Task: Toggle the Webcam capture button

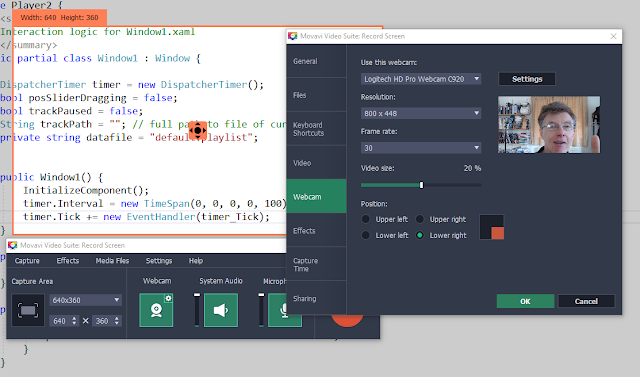Action: 156,310
